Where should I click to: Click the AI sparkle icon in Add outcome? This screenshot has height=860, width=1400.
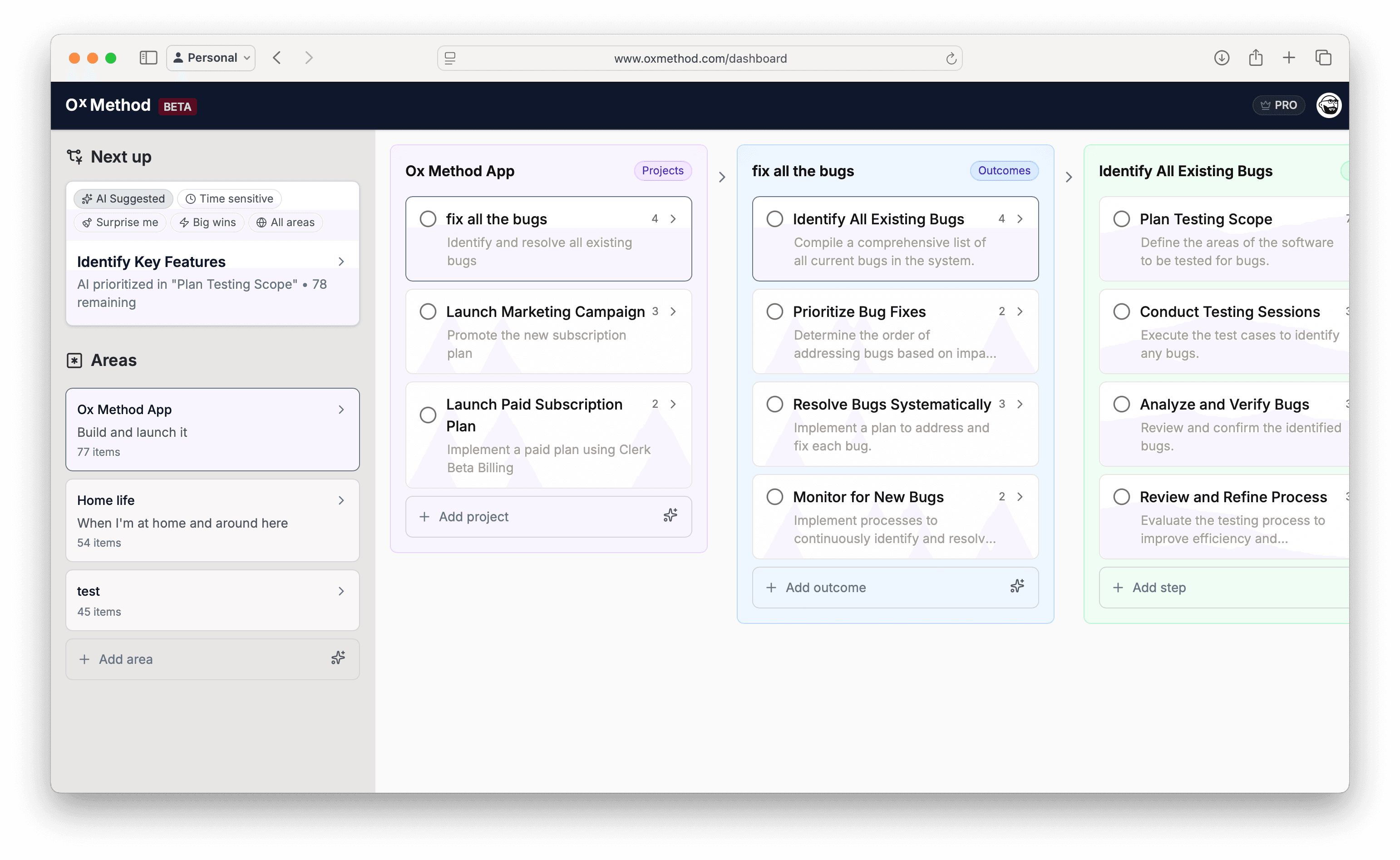[x=1017, y=586]
